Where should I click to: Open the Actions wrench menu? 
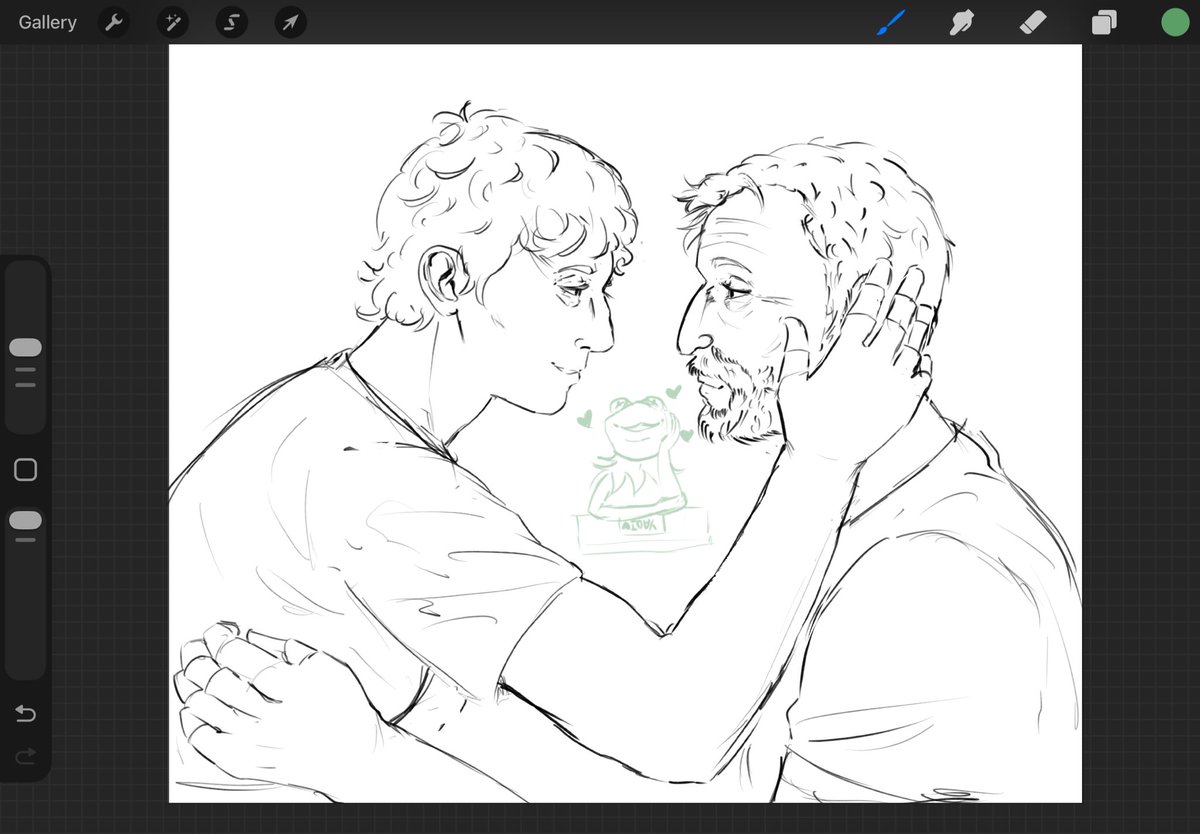(x=114, y=22)
